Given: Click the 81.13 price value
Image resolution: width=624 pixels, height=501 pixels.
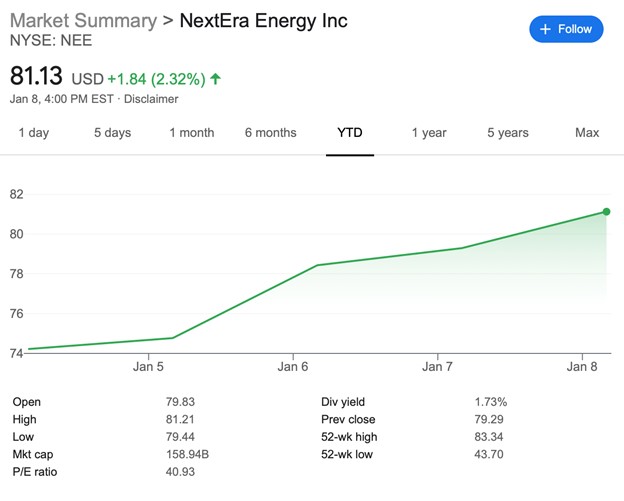Looking at the screenshot, I should [x=36, y=76].
